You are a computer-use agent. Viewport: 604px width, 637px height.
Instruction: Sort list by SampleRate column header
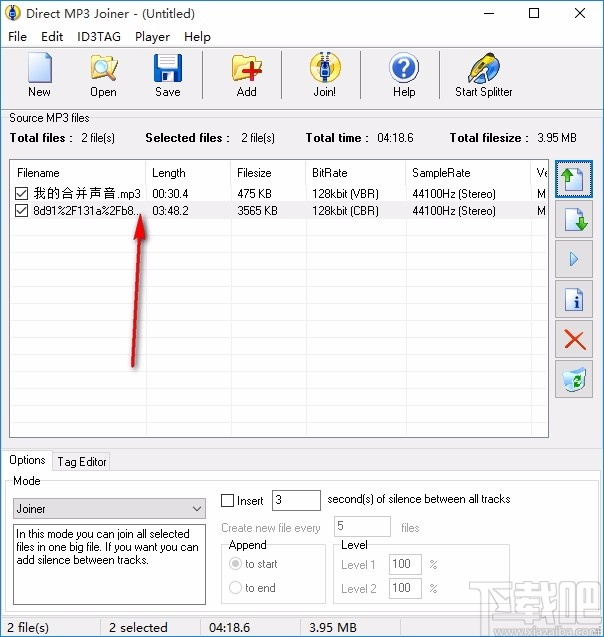tap(468, 173)
